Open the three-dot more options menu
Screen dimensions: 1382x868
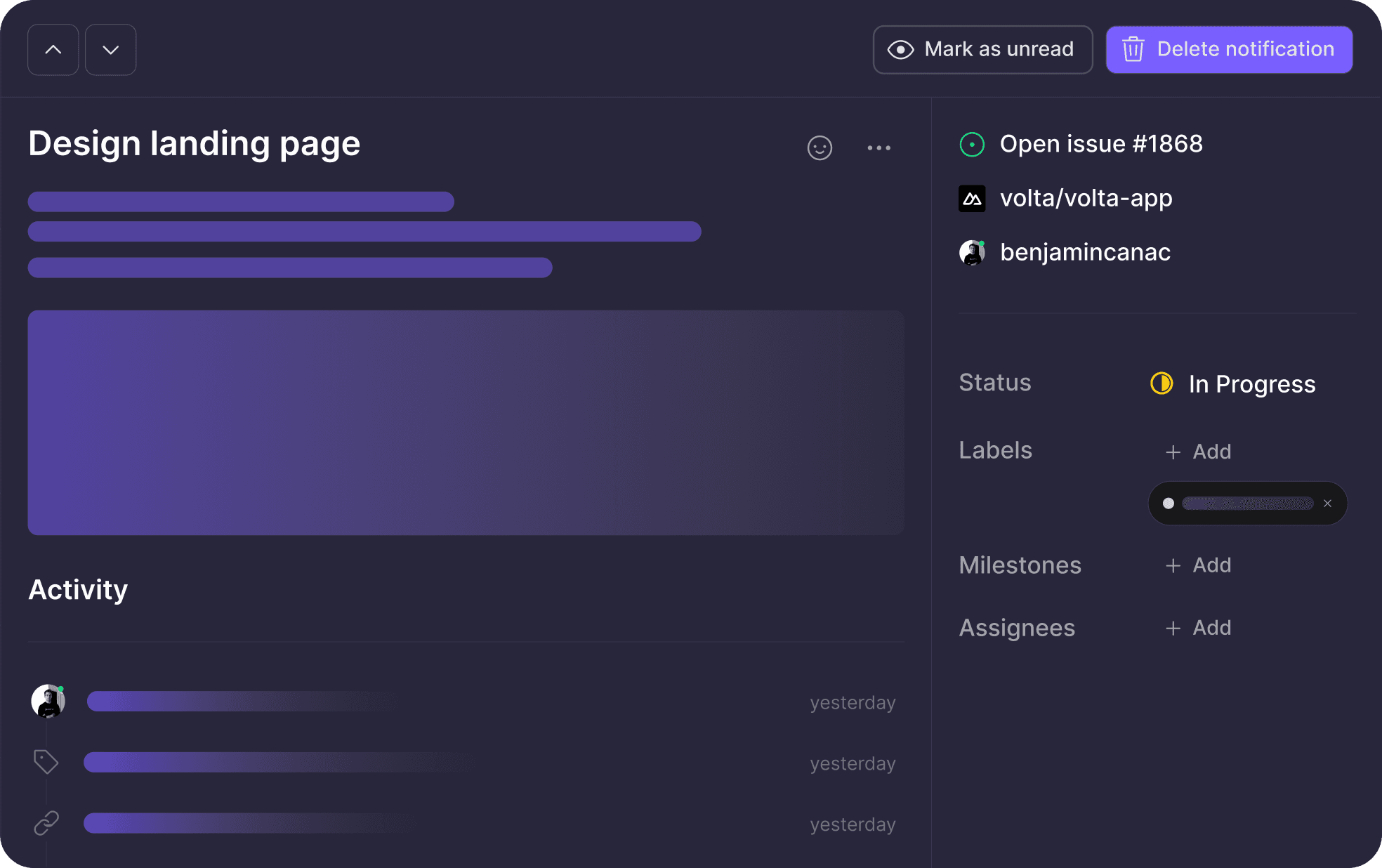coord(878,147)
